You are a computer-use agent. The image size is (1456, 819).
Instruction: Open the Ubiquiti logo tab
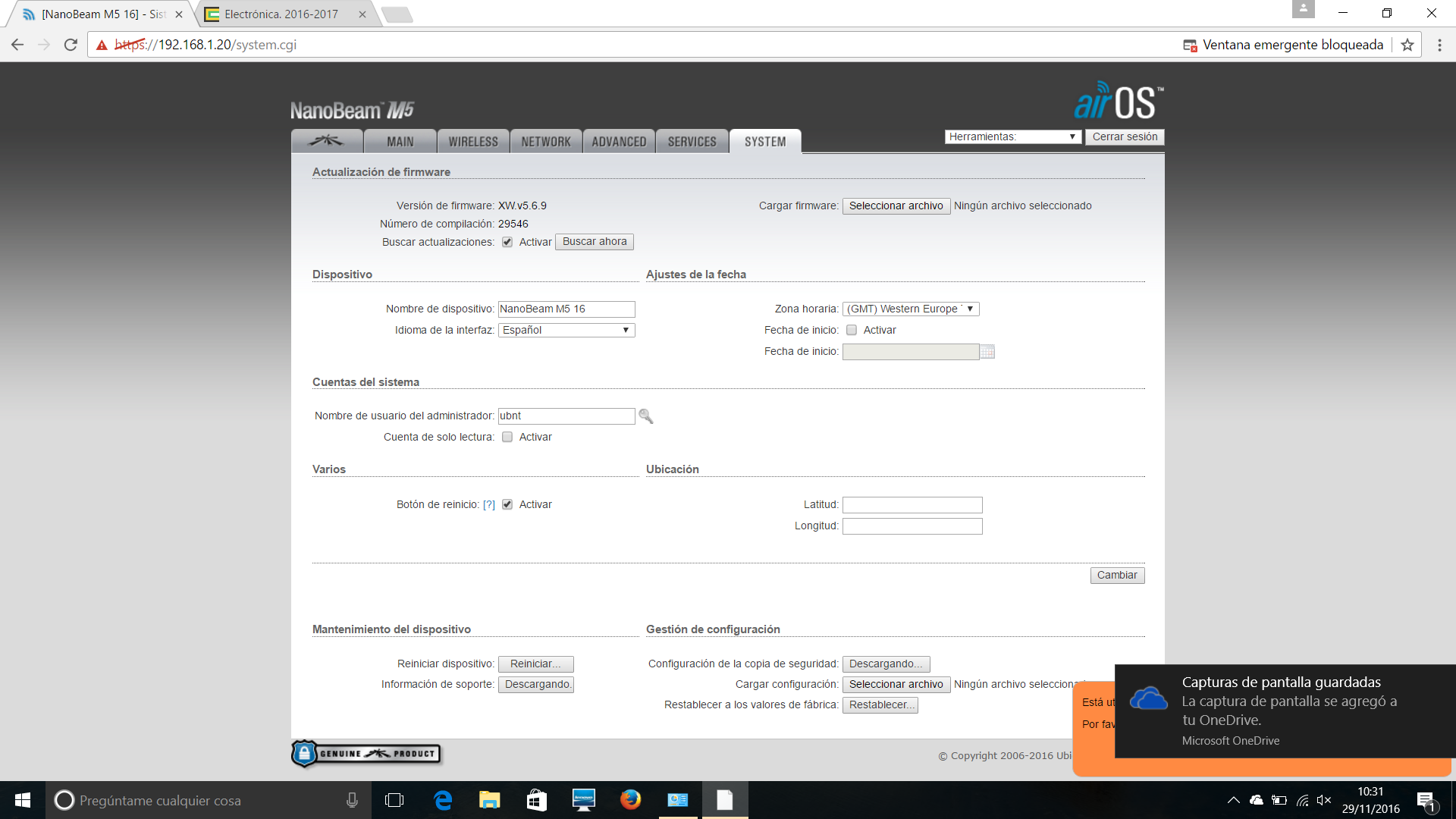[327, 141]
